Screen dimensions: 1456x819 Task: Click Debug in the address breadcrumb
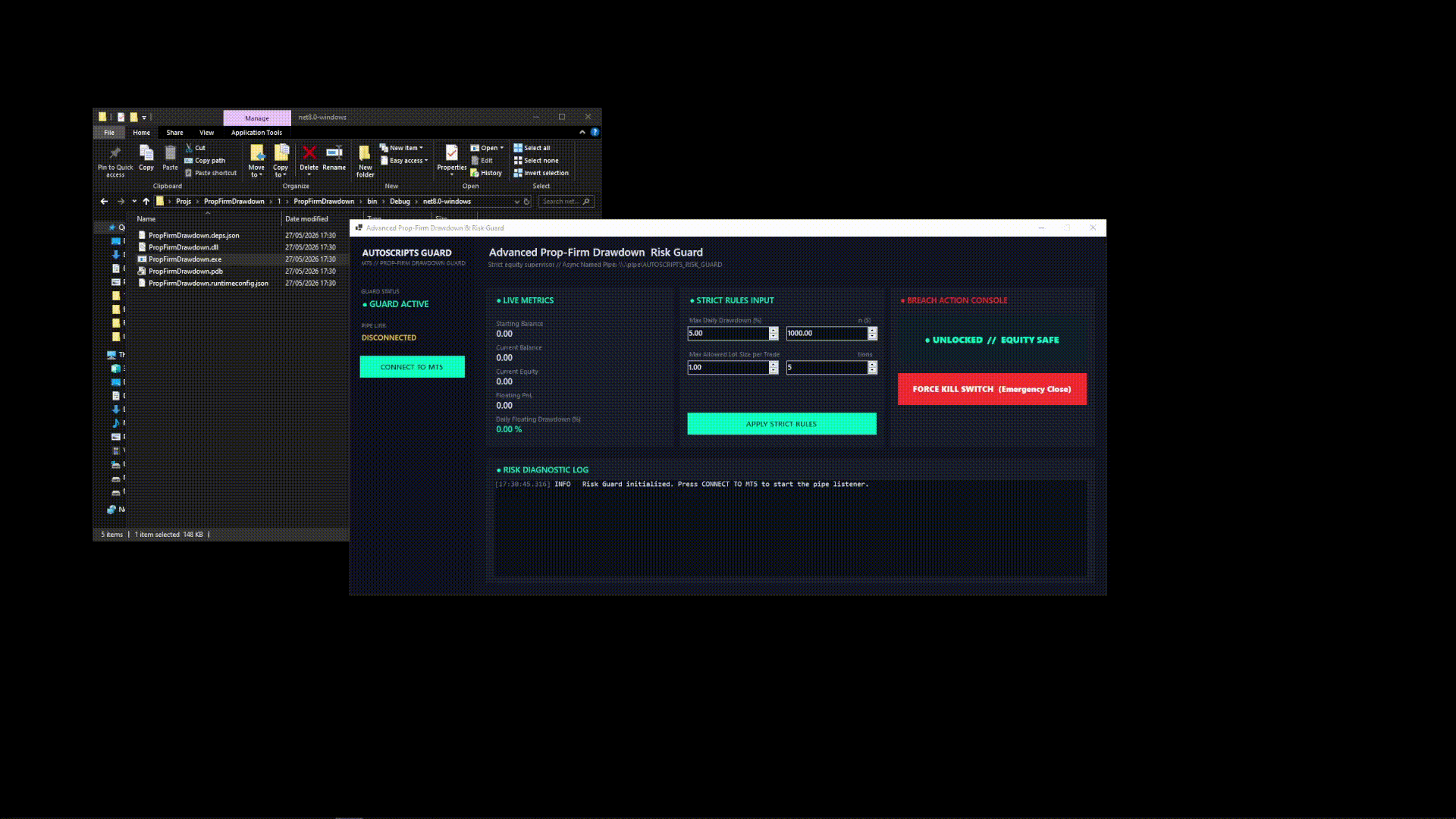(400, 202)
